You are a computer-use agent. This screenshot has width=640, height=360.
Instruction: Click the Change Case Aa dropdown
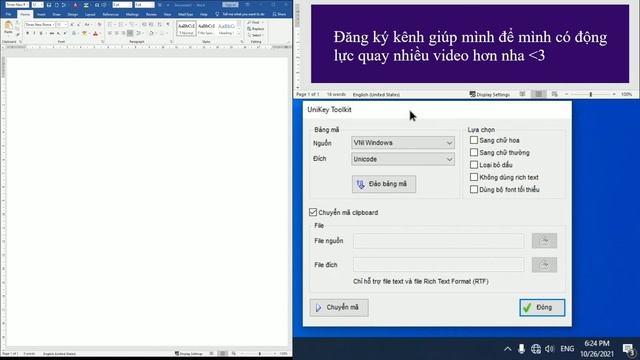[88, 24]
